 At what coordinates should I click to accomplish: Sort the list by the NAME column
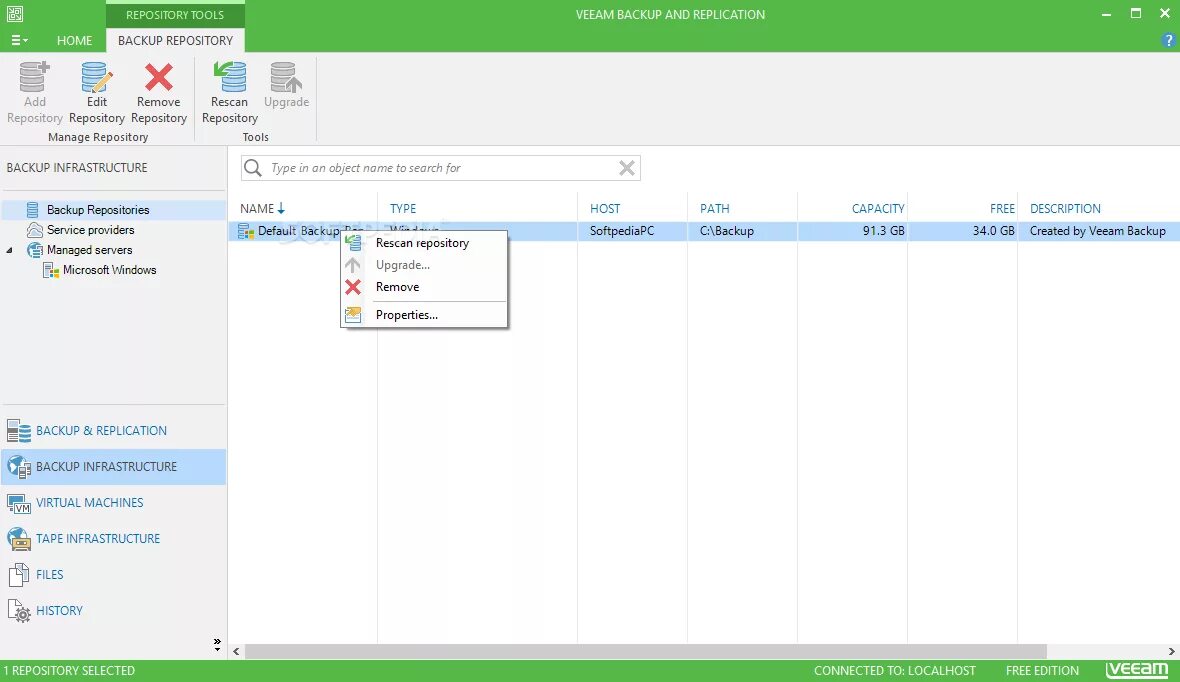(262, 209)
